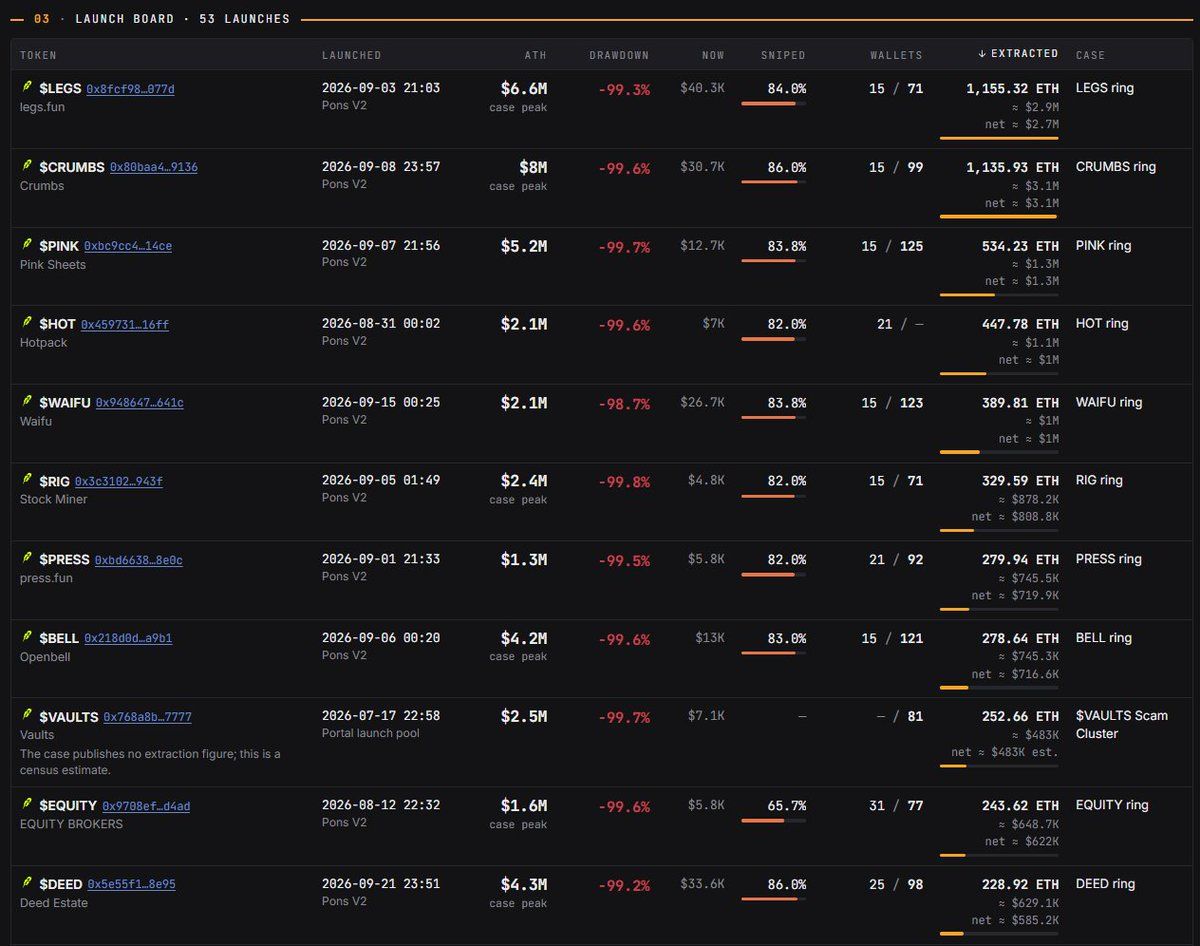Click the green icon beside $PINK
This screenshot has width=1200, height=946.
27,245
